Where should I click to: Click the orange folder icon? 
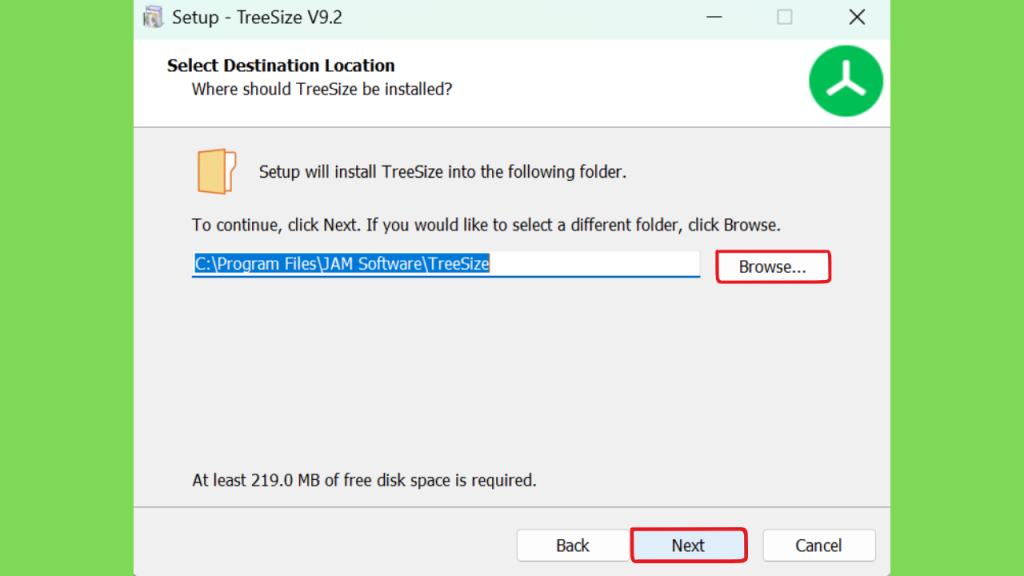[x=216, y=171]
